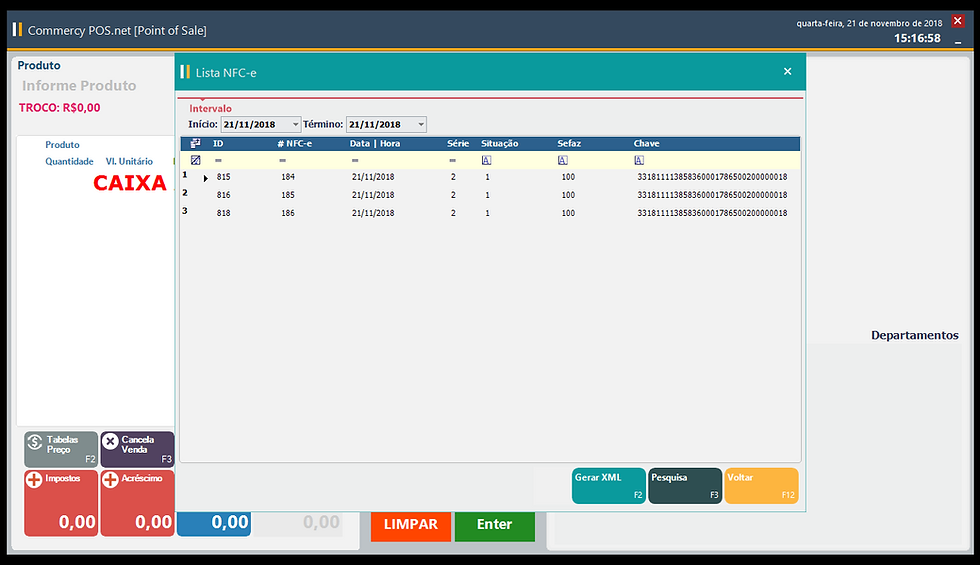Click row number 2 indicator
Image resolution: width=980 pixels, height=565 pixels.
tap(185, 193)
